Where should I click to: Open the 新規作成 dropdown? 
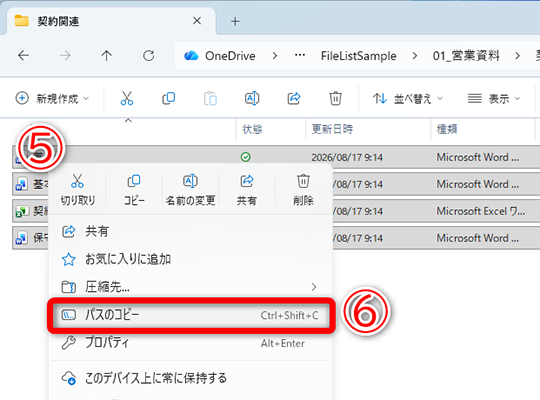(52, 99)
